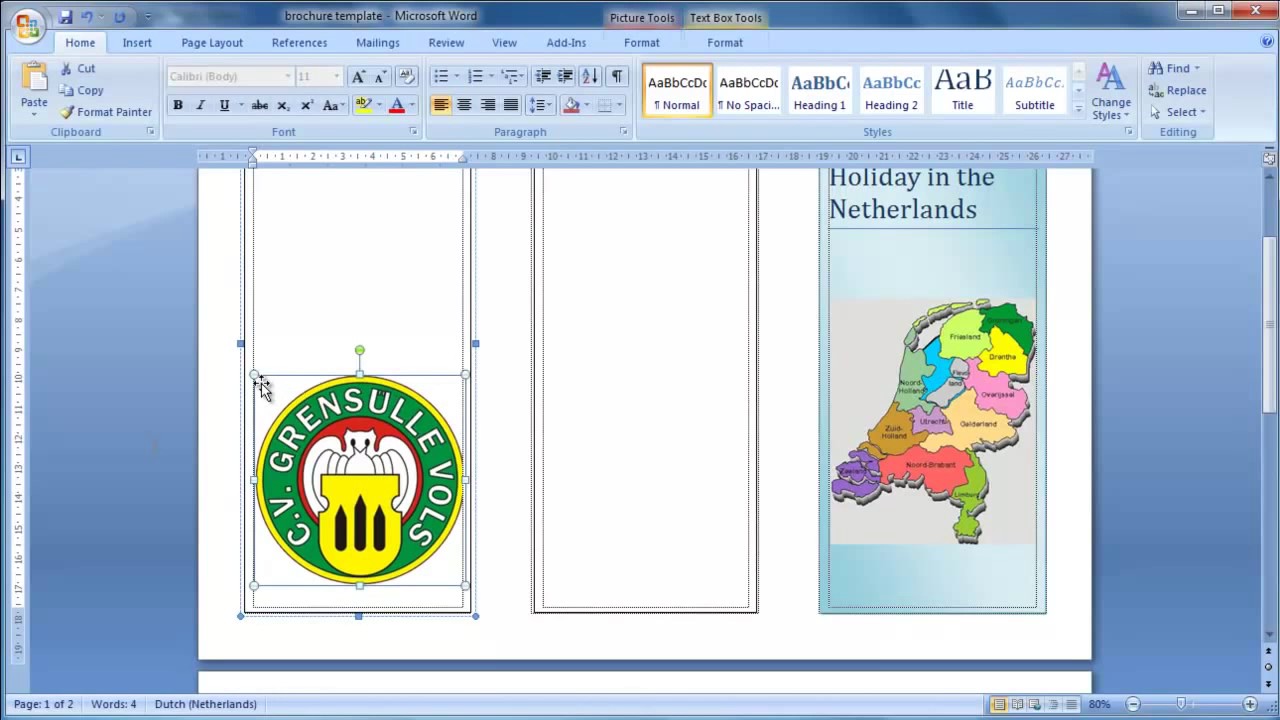
Task: Copy the selection to clipboard
Action: pos(81,90)
